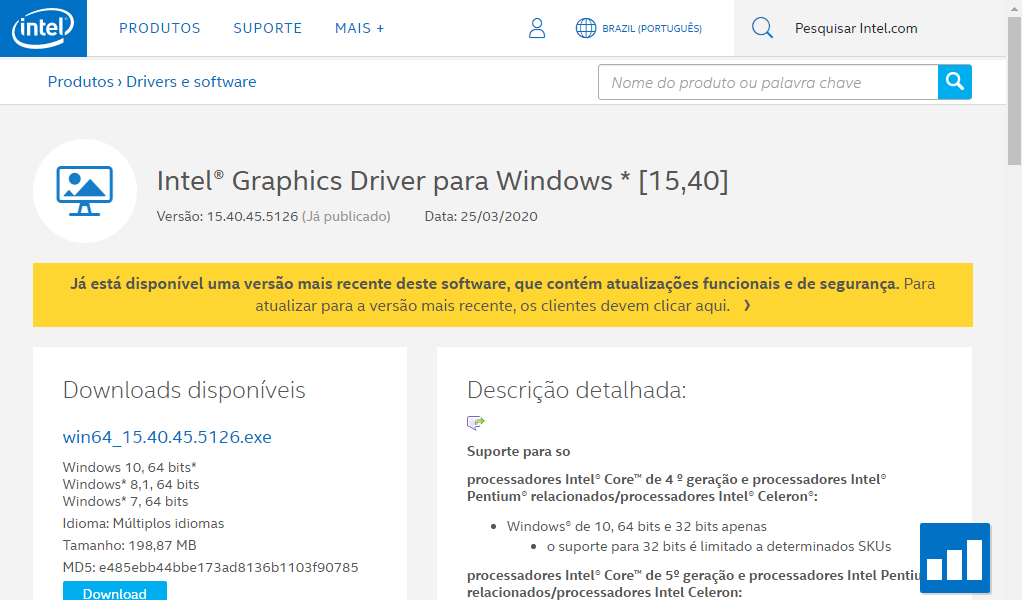Screen dimensions: 1022x600
Task: Click the blue Download button
Action: pos(115,592)
